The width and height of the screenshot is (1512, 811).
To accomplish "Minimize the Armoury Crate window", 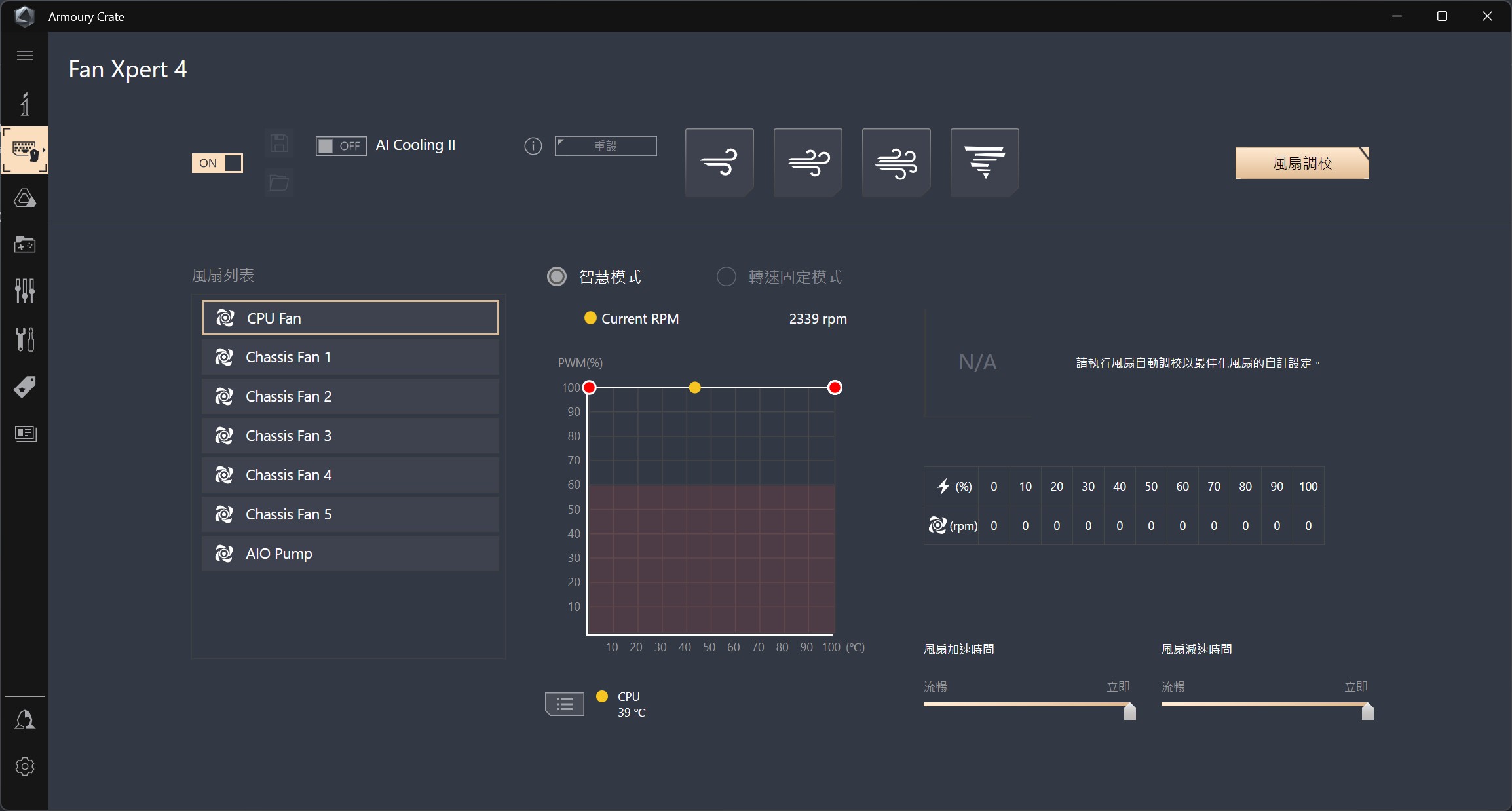I will click(1397, 16).
